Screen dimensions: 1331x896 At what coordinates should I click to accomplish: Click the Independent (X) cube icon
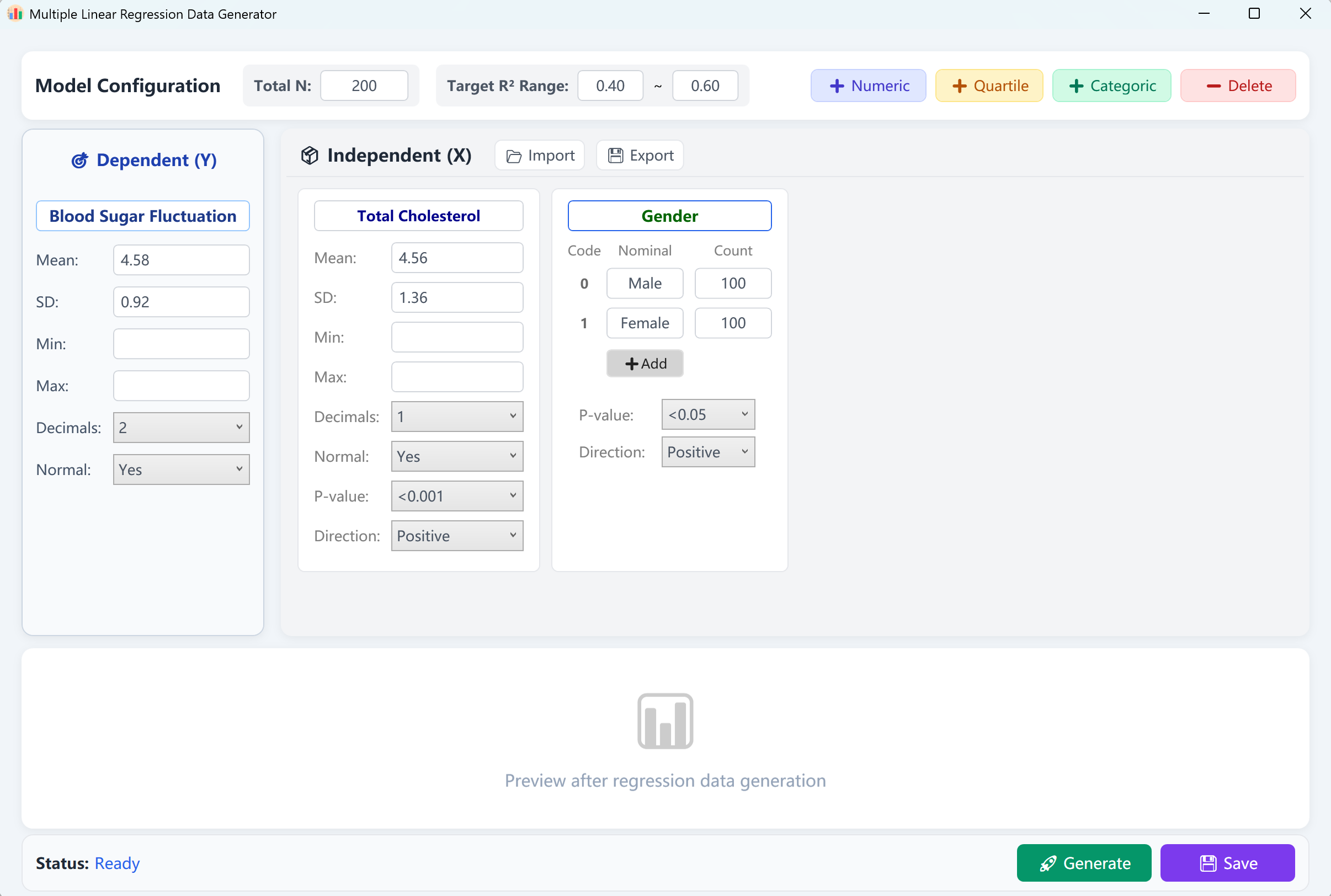point(309,156)
